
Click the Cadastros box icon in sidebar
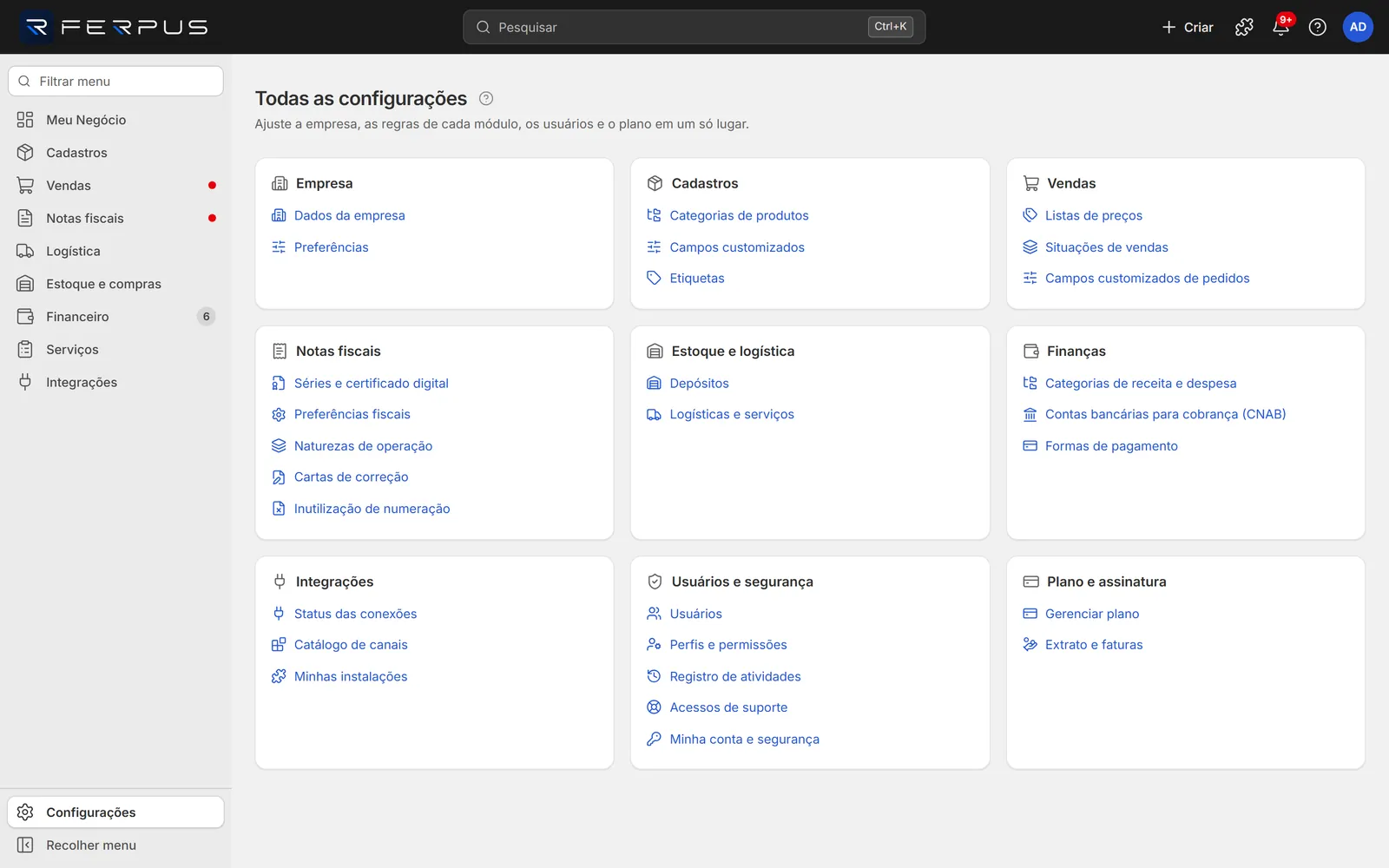click(25, 153)
